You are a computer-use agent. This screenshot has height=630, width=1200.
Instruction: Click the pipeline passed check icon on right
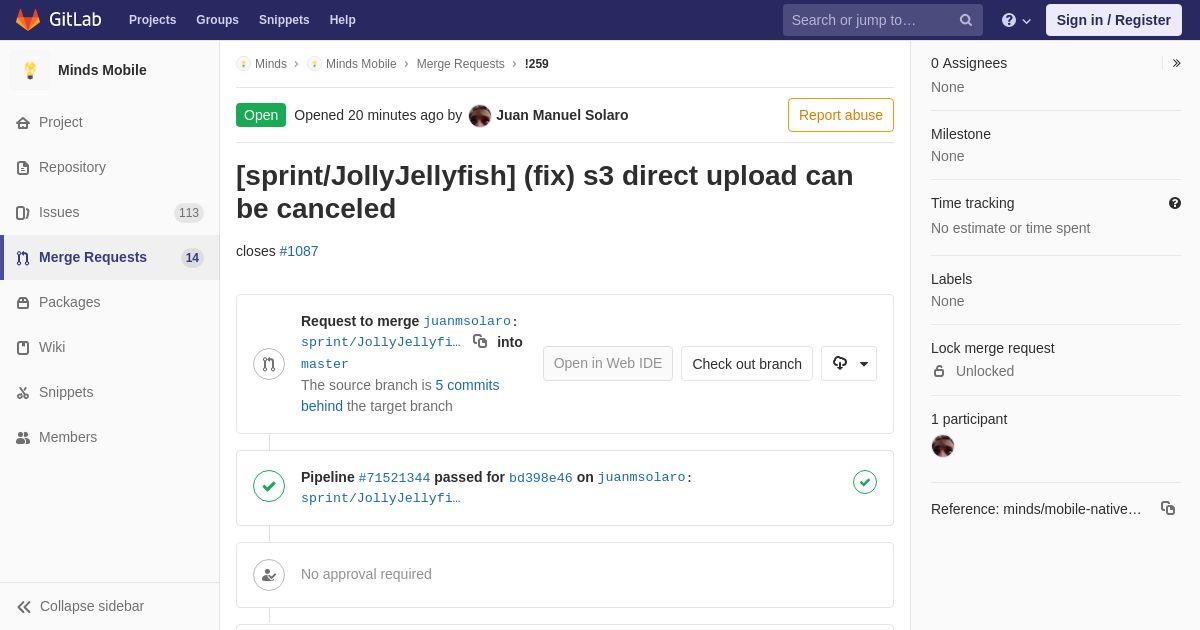point(865,482)
